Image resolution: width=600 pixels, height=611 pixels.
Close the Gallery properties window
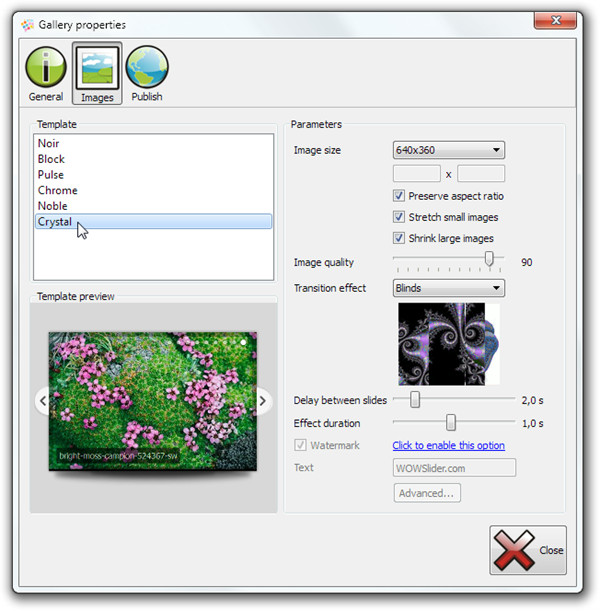[x=555, y=20]
